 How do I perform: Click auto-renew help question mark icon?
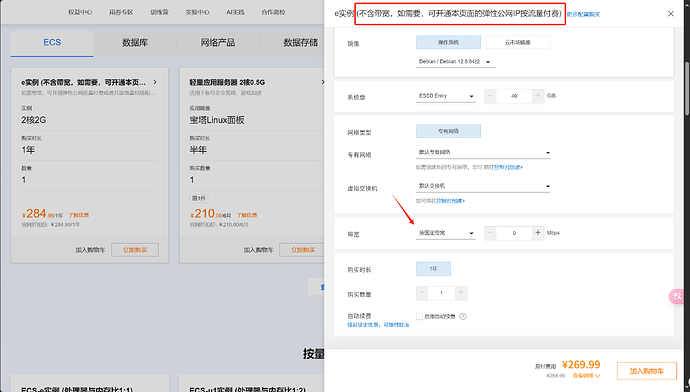(x=463, y=316)
